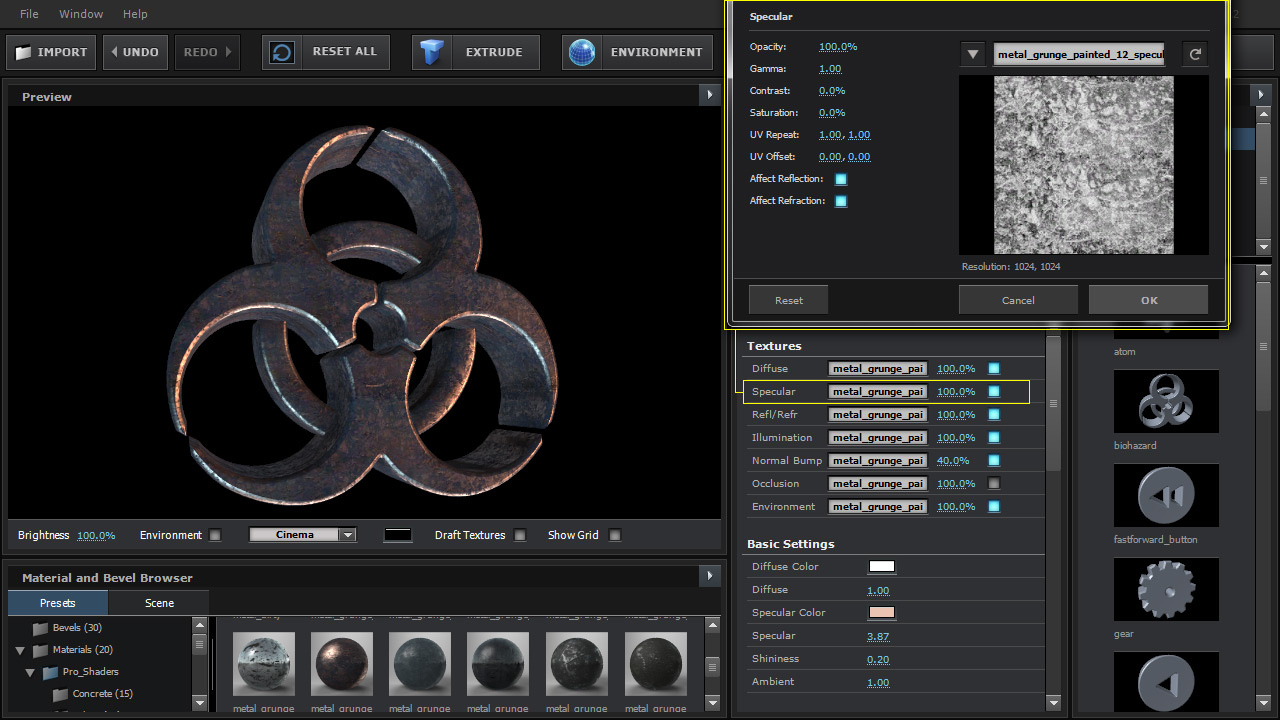Open the specular texture selection dropdown
Screen dimensions: 1280x720
(x=971, y=54)
